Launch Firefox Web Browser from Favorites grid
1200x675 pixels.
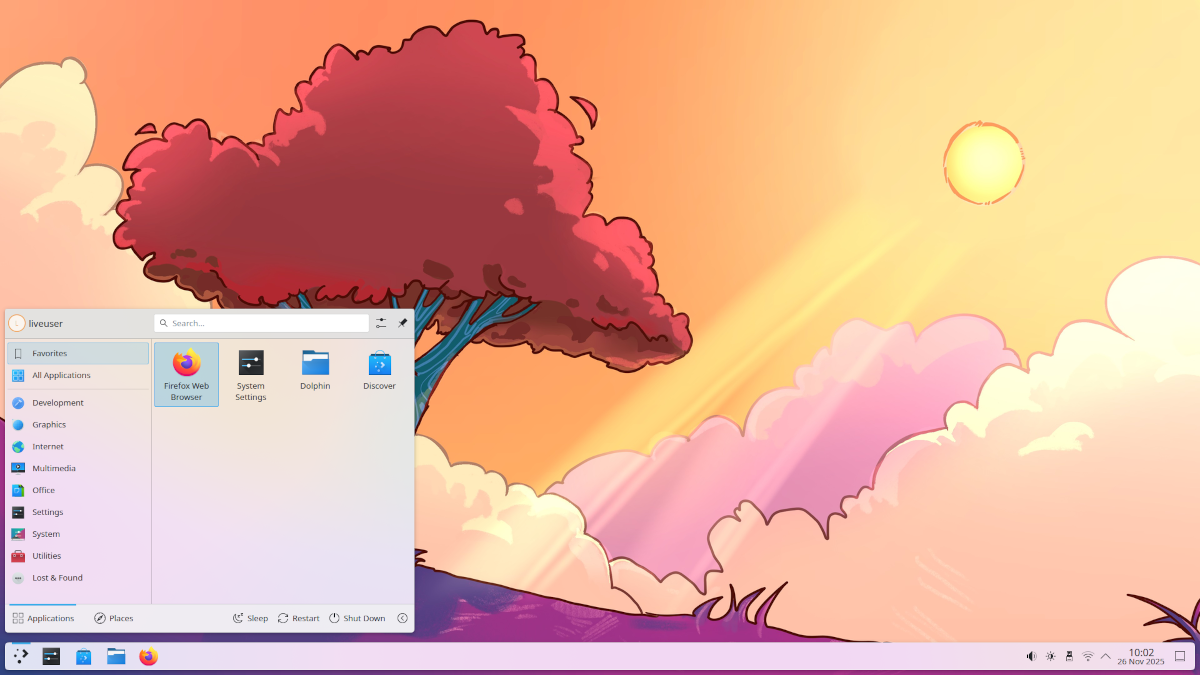(x=186, y=374)
